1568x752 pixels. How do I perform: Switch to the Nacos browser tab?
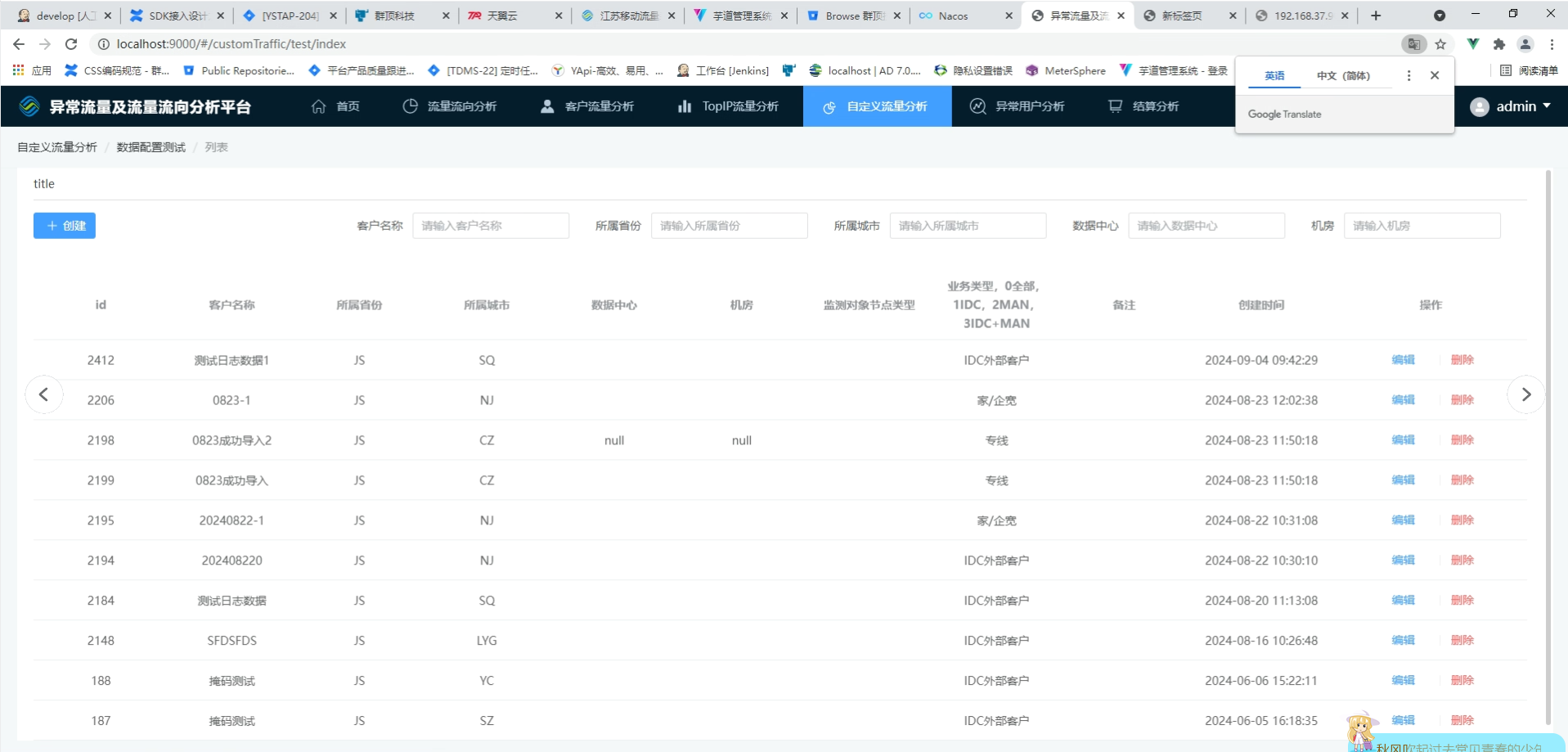(953, 16)
